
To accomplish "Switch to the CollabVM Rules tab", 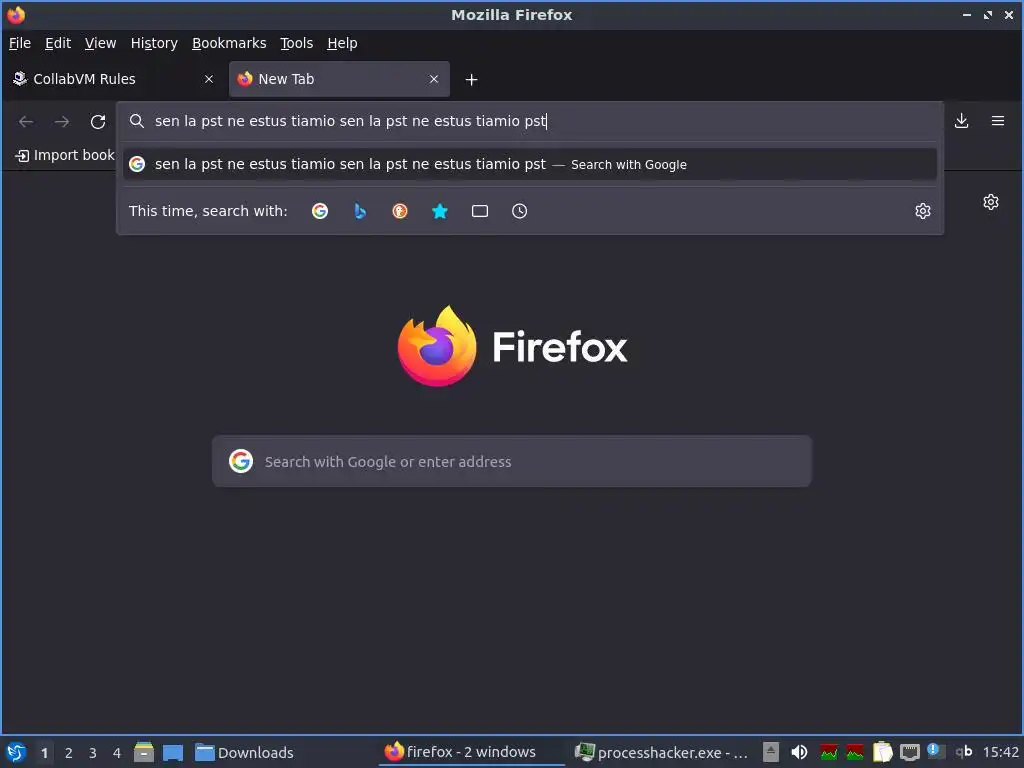I will [113, 79].
